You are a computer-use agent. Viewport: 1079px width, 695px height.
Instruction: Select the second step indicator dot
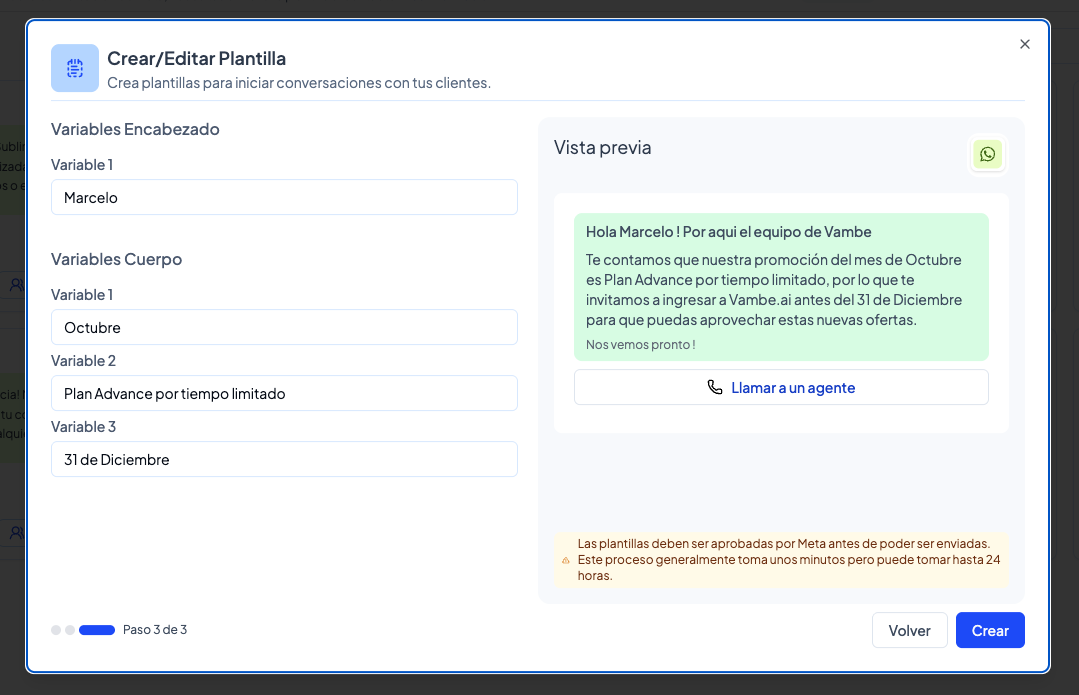point(70,630)
